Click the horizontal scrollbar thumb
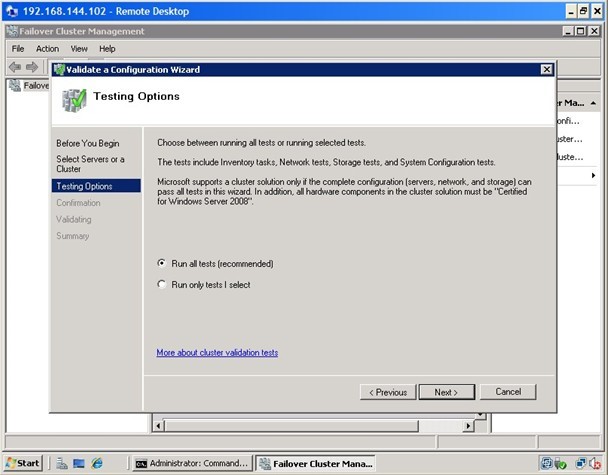The image size is (608, 475). pyautogui.click(x=292, y=426)
